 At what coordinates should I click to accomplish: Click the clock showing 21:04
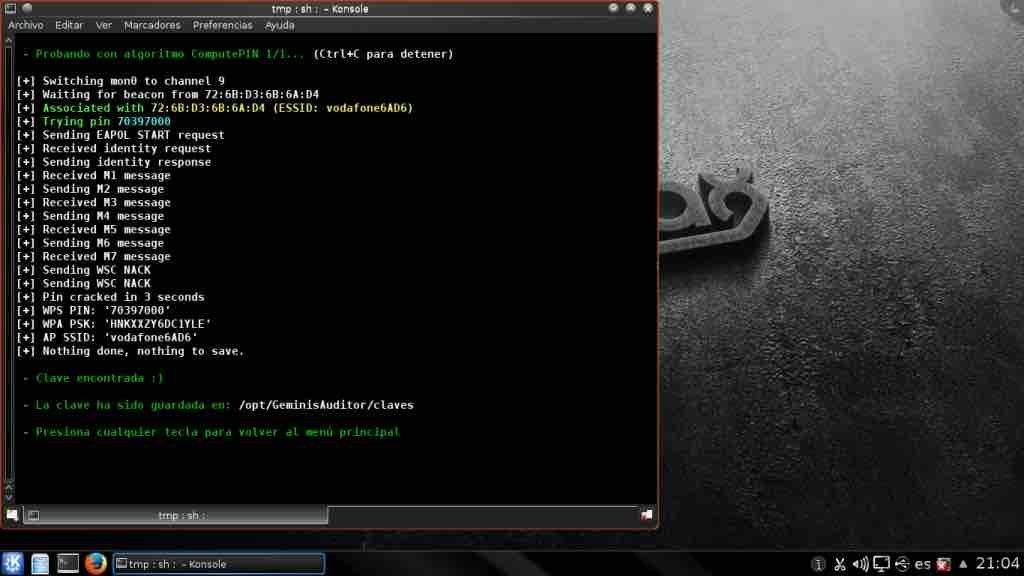tap(996, 564)
